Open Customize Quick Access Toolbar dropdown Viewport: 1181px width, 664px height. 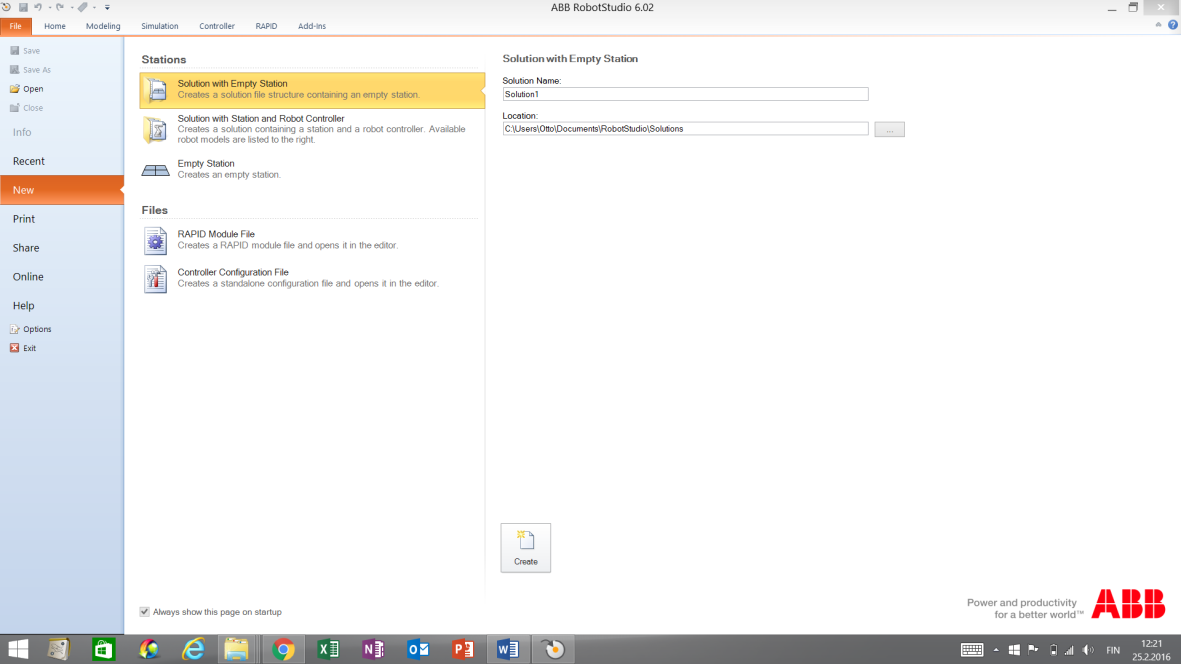click(107, 8)
